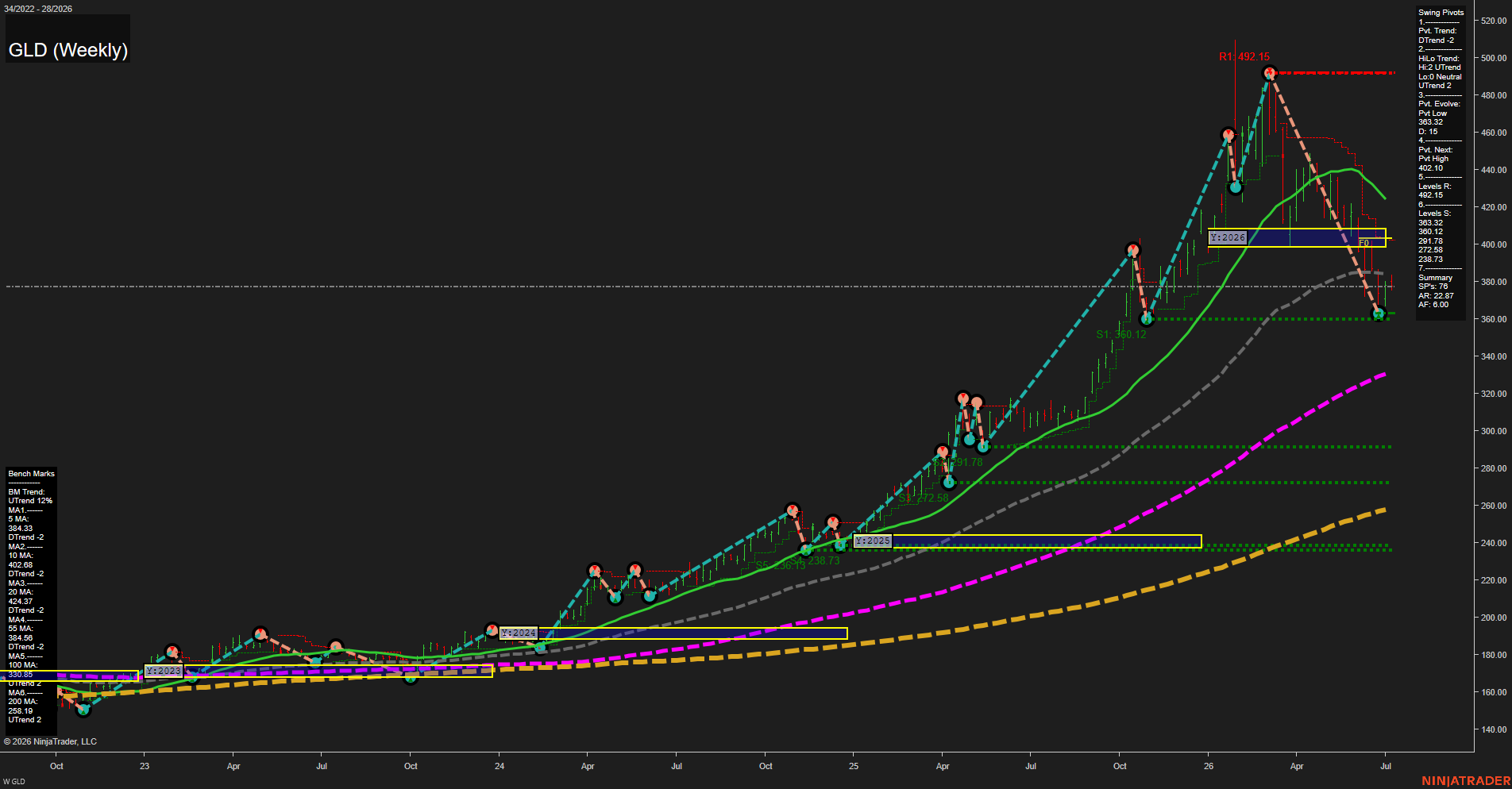This screenshot has height=789, width=1512.
Task: Click the F0 marker in the 2026 zone
Action: (1363, 243)
